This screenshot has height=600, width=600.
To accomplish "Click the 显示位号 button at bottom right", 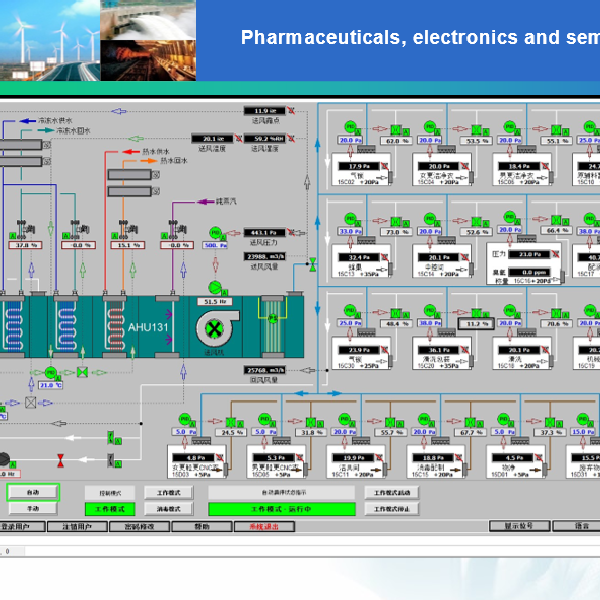I will (x=518, y=526).
